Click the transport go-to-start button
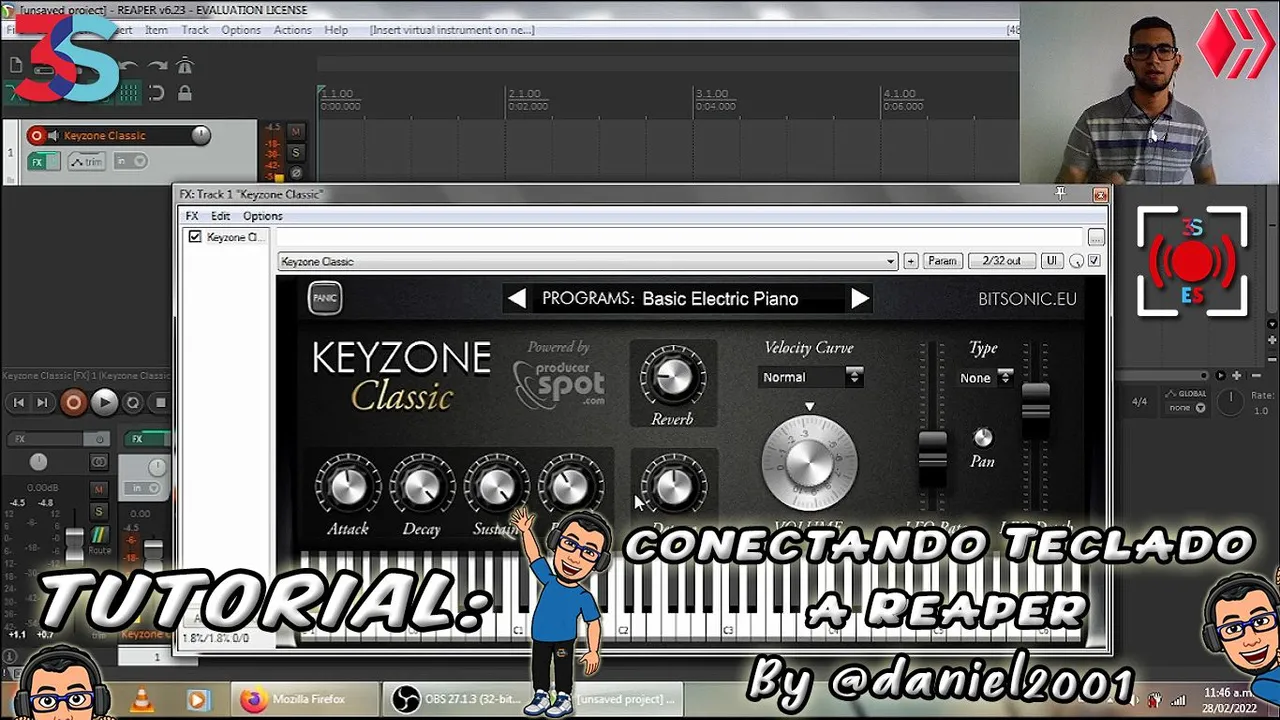The width and height of the screenshot is (1280, 720). (x=19, y=402)
